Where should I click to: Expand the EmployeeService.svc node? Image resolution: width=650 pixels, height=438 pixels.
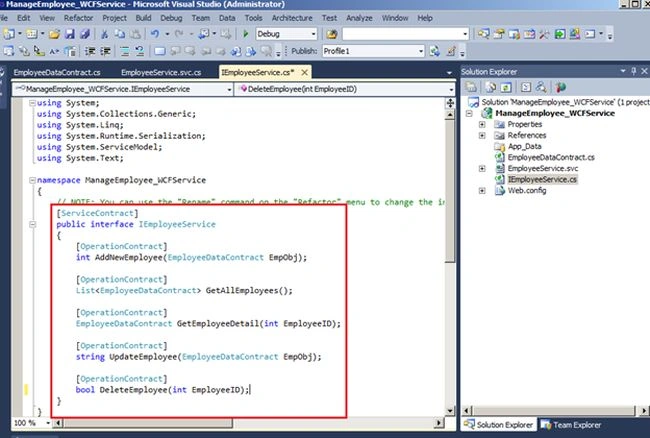coord(482,169)
